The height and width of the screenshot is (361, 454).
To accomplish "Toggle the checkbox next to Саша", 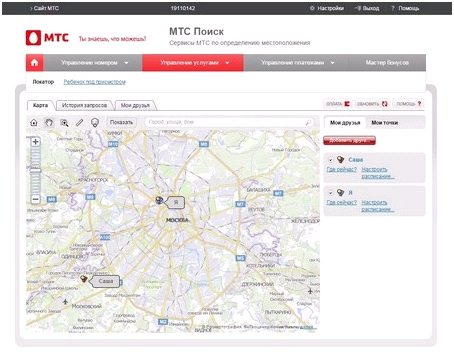I will tap(331, 160).
